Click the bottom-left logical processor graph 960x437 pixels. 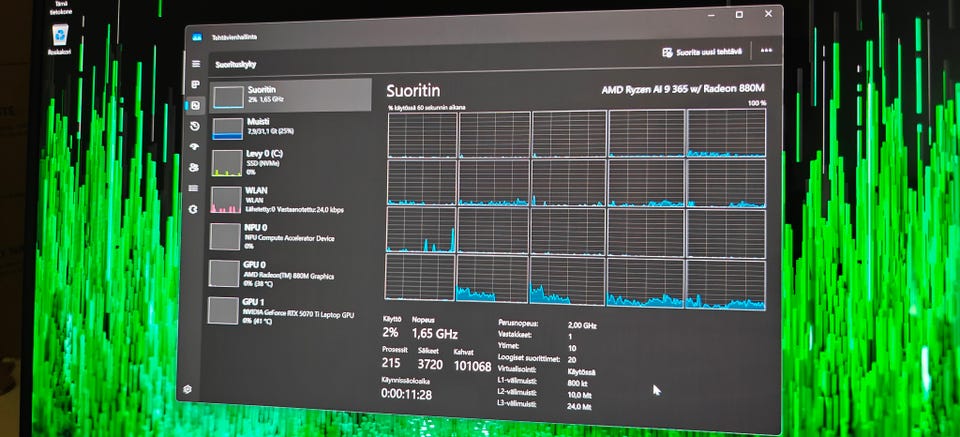coord(420,277)
